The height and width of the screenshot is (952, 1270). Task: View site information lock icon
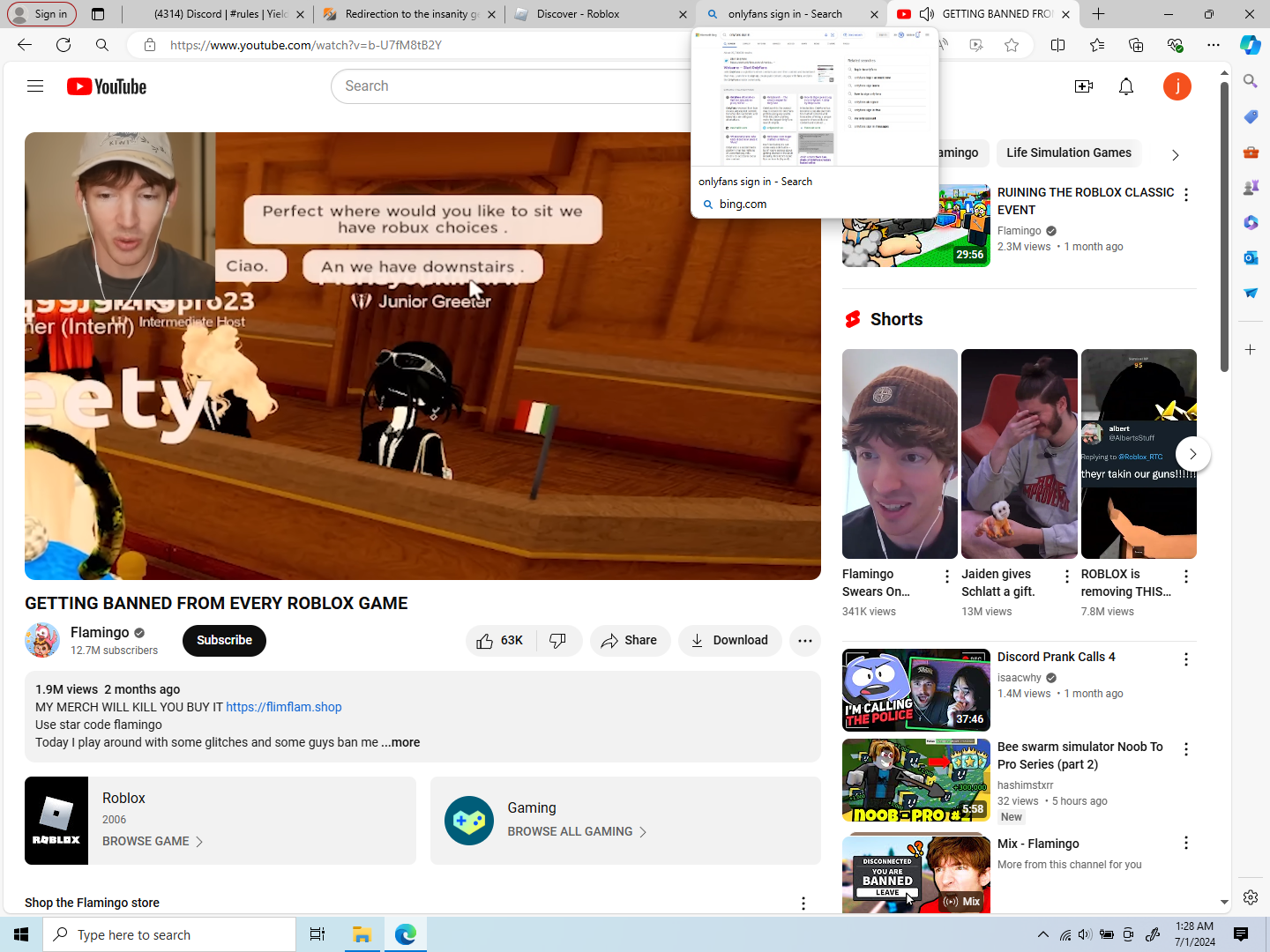150,45
